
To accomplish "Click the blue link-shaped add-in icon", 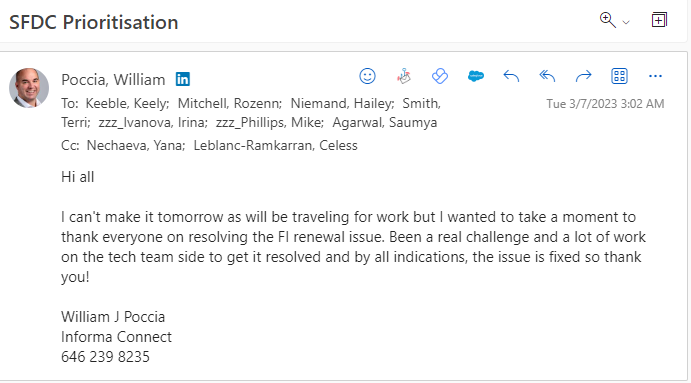I will pyautogui.click(x=440, y=76).
